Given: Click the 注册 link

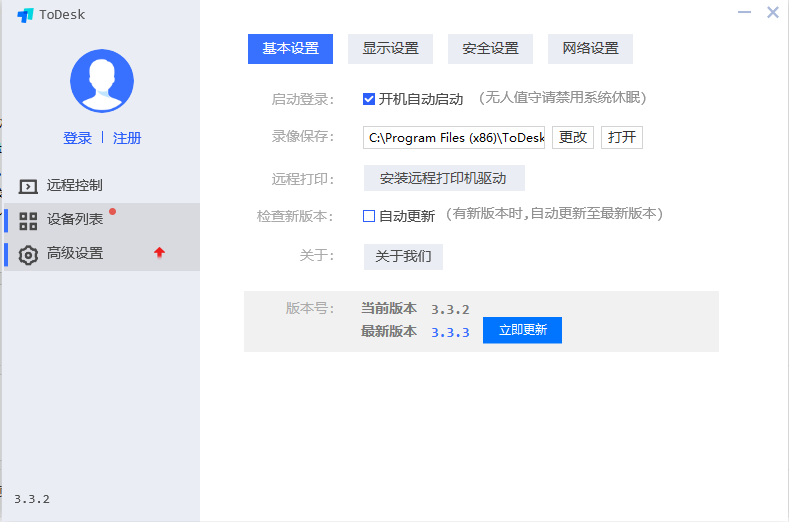Looking at the screenshot, I should click(x=127, y=138).
